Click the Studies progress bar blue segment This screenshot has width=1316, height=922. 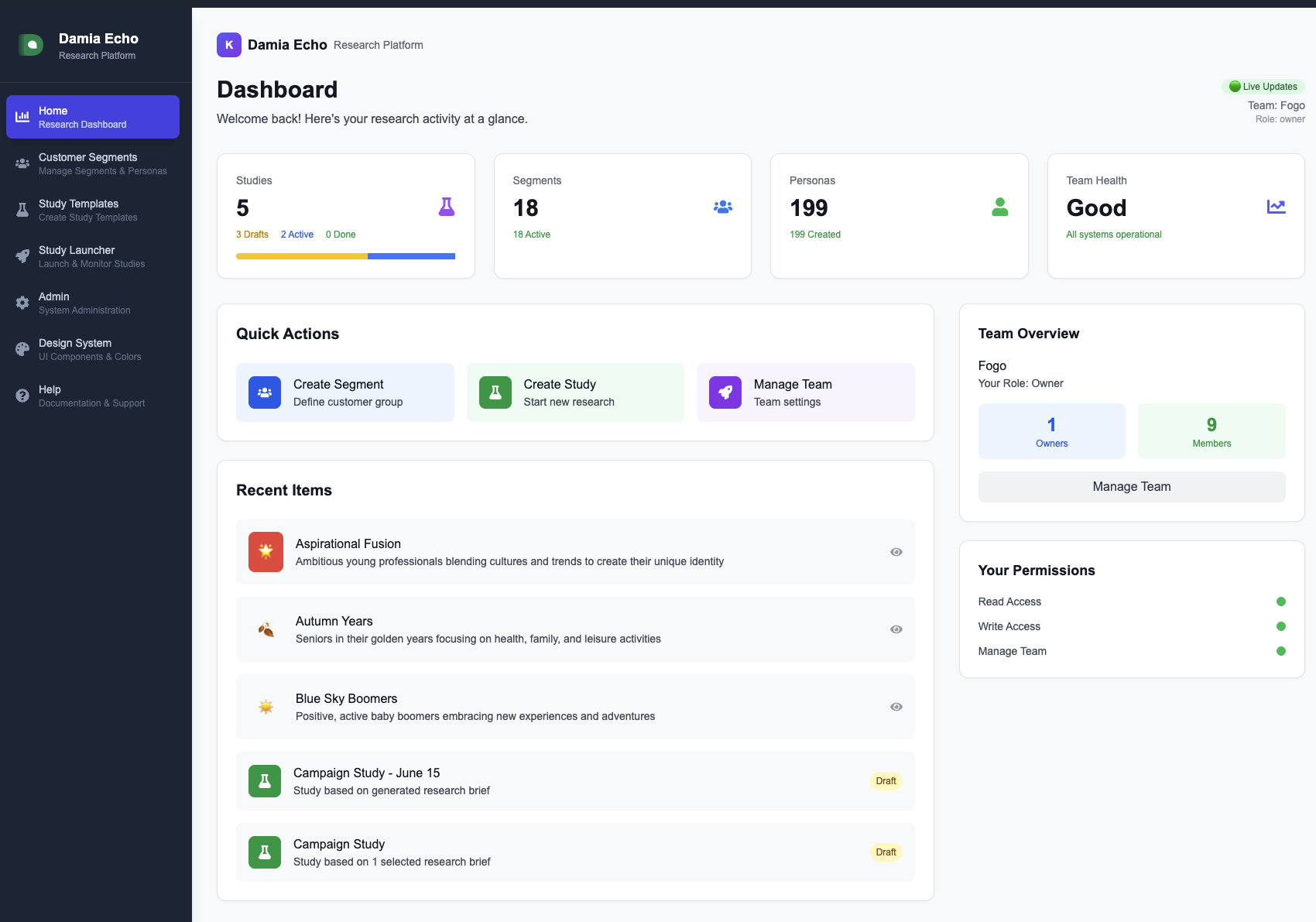pos(411,256)
